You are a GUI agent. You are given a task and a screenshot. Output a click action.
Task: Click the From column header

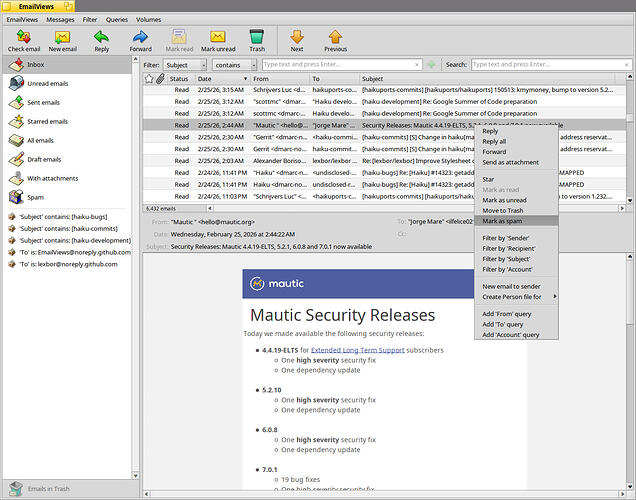tap(279, 79)
